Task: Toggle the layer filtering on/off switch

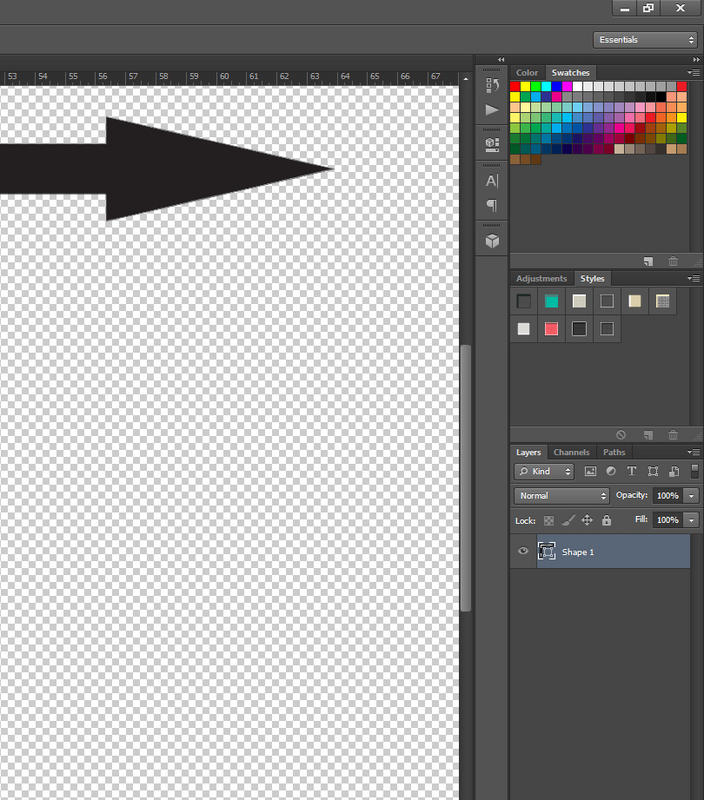Action: (x=694, y=471)
